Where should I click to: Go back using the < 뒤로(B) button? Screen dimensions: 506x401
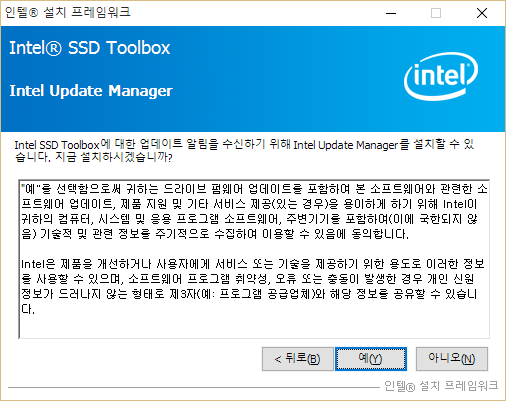pos(297,359)
